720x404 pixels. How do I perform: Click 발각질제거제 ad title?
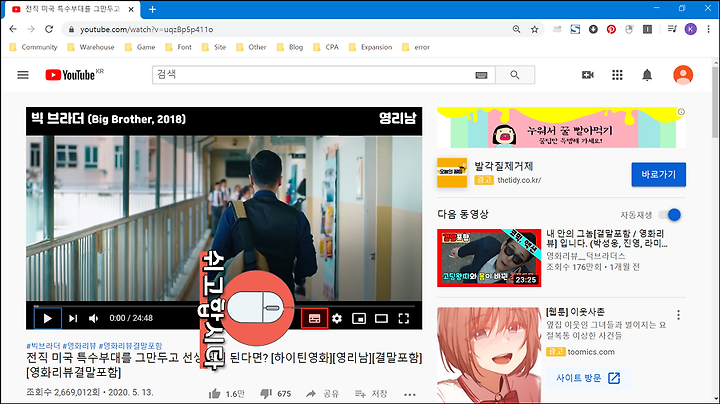(504, 166)
